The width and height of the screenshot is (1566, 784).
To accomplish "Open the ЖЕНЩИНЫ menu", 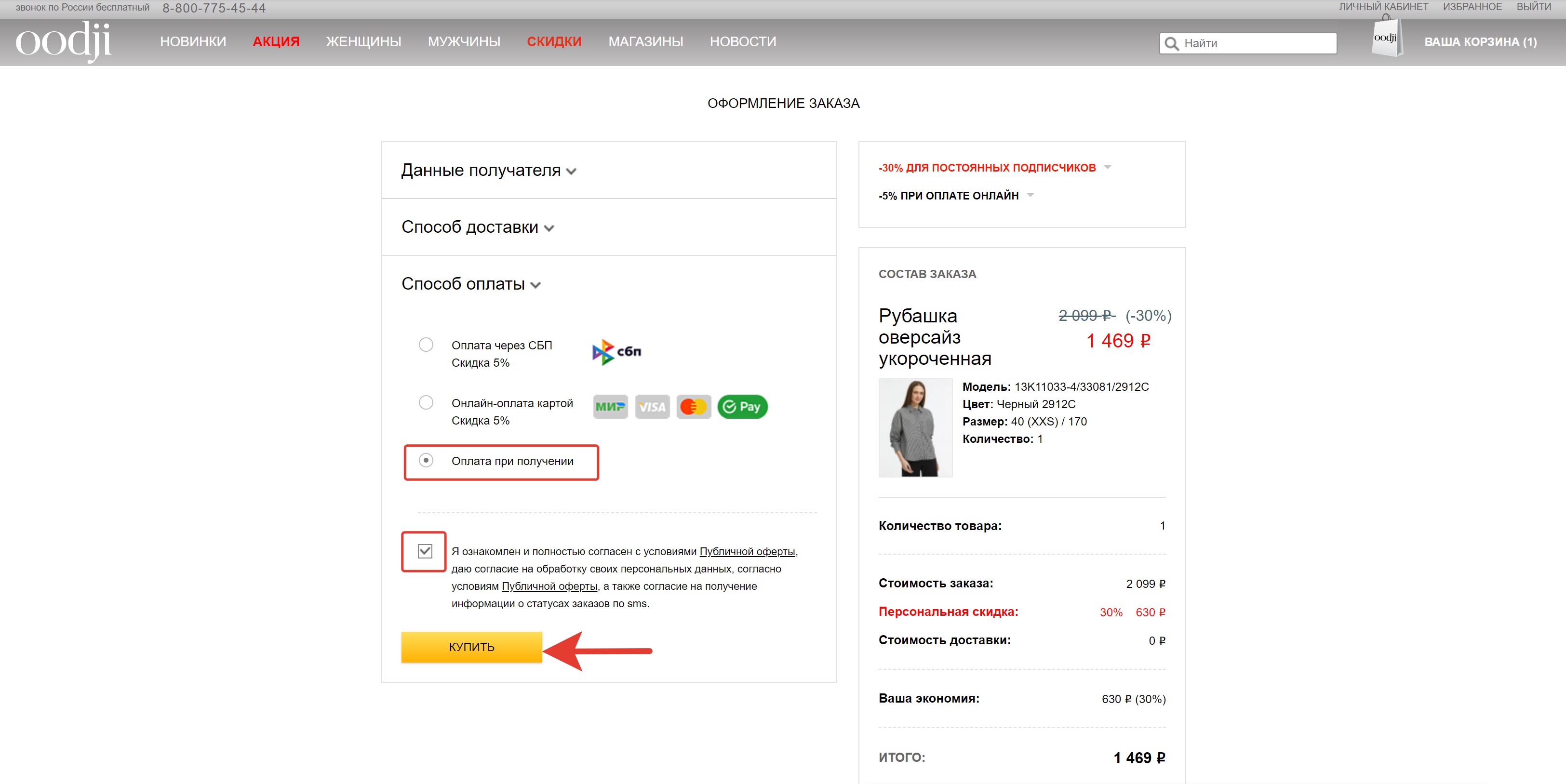I will coord(363,41).
